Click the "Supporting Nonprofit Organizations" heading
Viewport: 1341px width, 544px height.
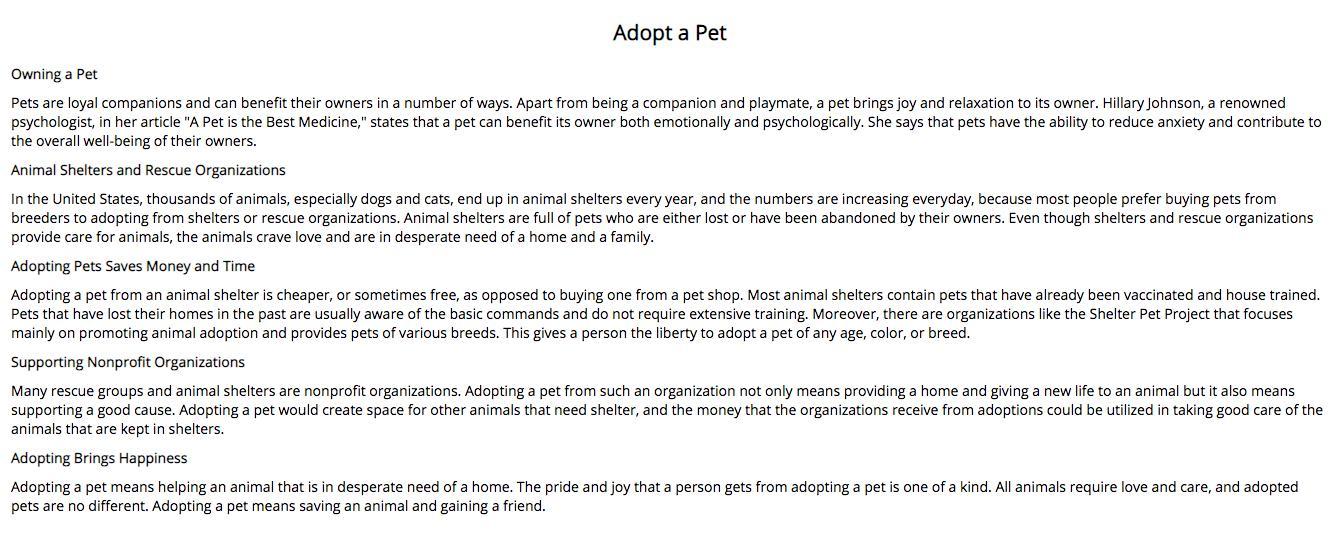point(128,362)
